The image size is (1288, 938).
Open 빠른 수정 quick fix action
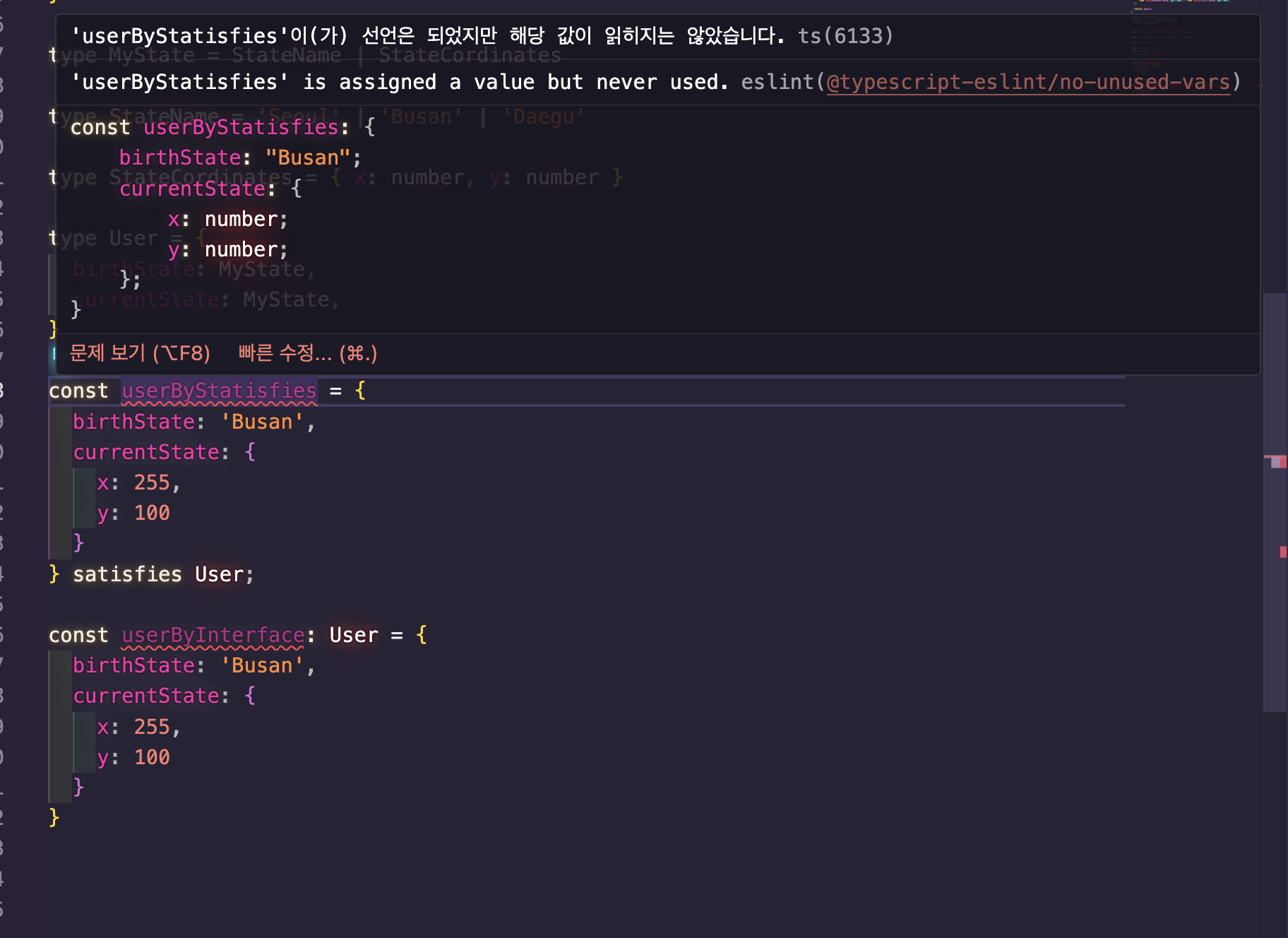[307, 352]
